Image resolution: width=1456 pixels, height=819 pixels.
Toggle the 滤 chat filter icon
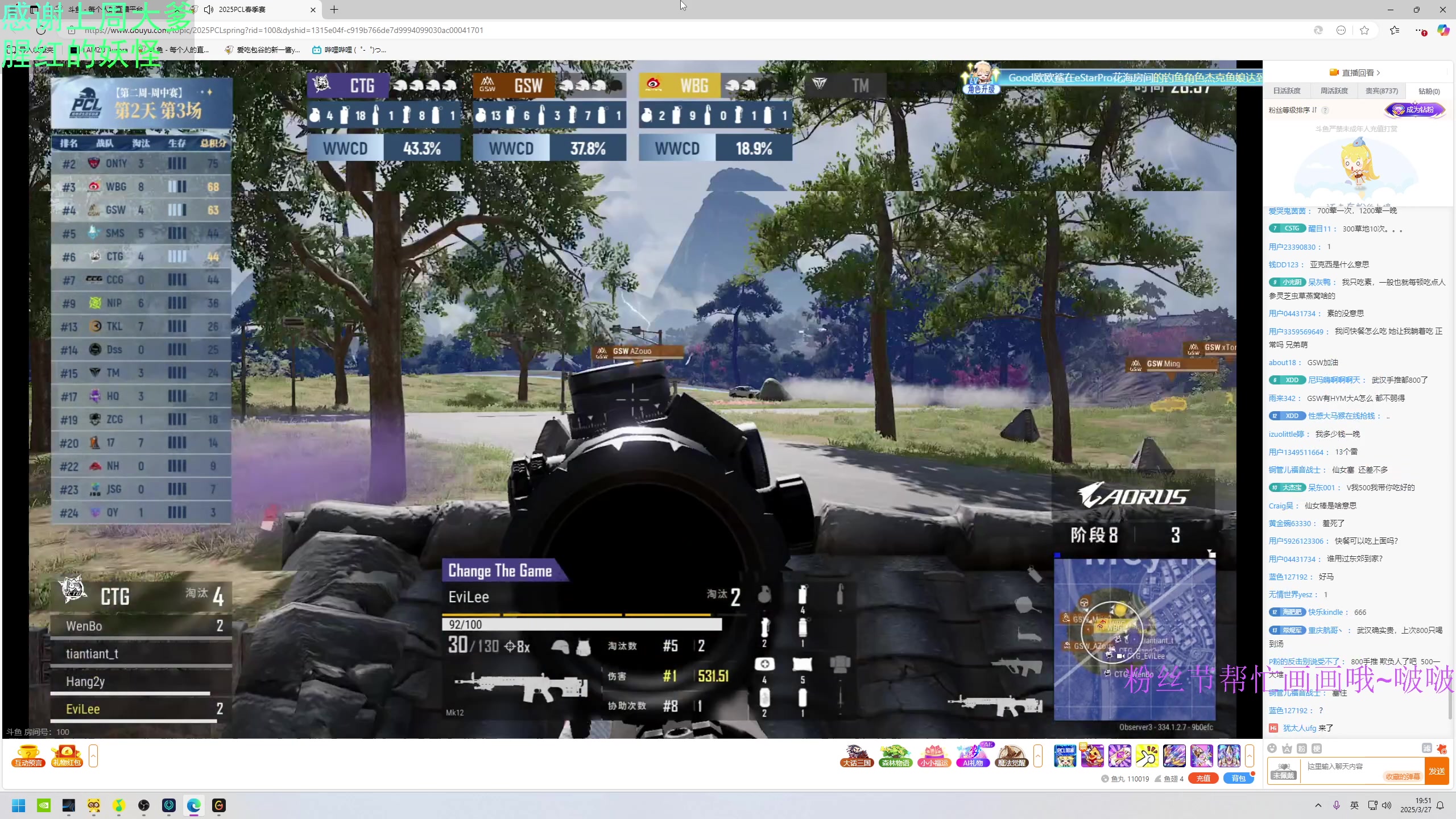(x=1426, y=748)
